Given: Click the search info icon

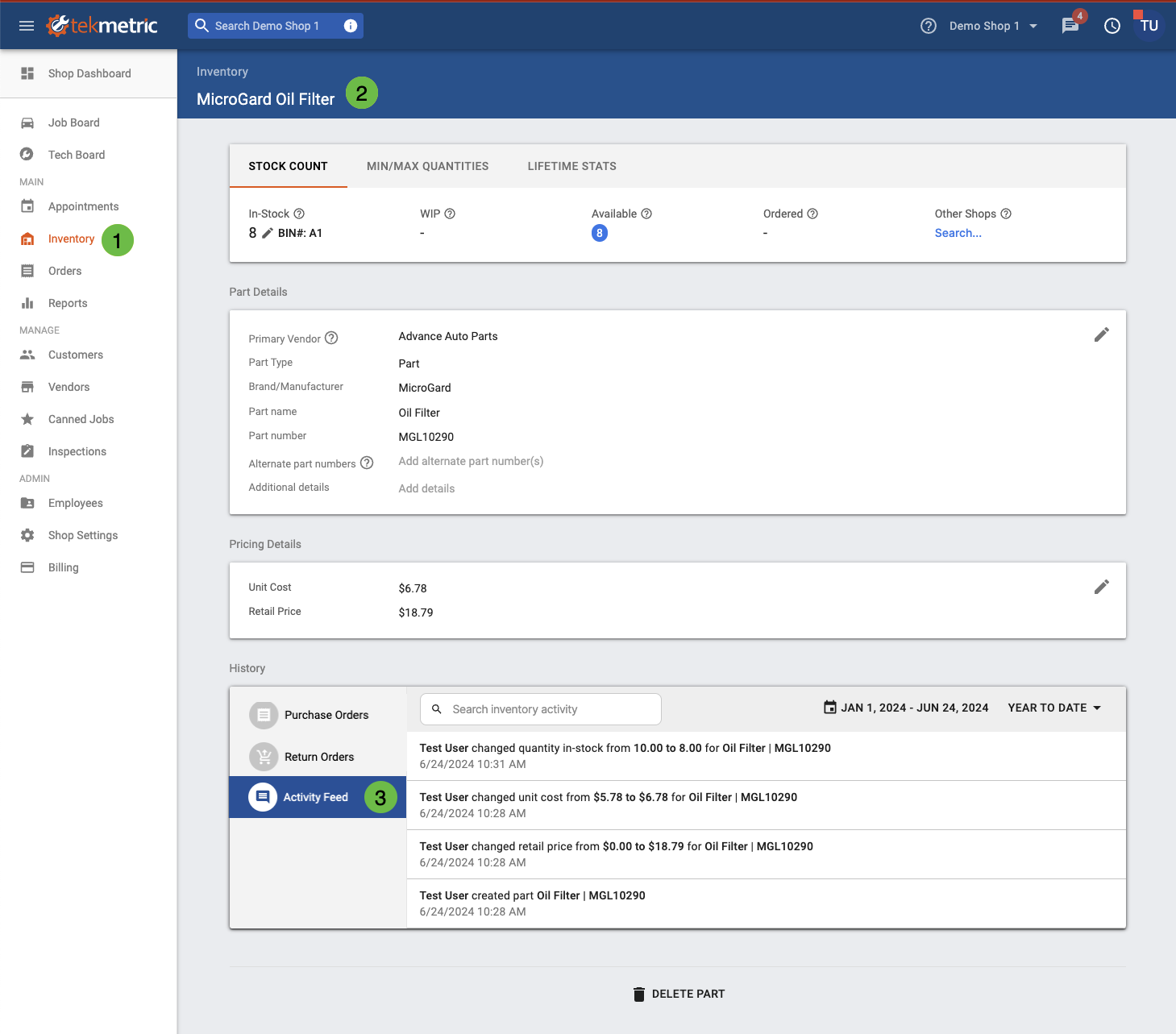Looking at the screenshot, I should pyautogui.click(x=351, y=26).
